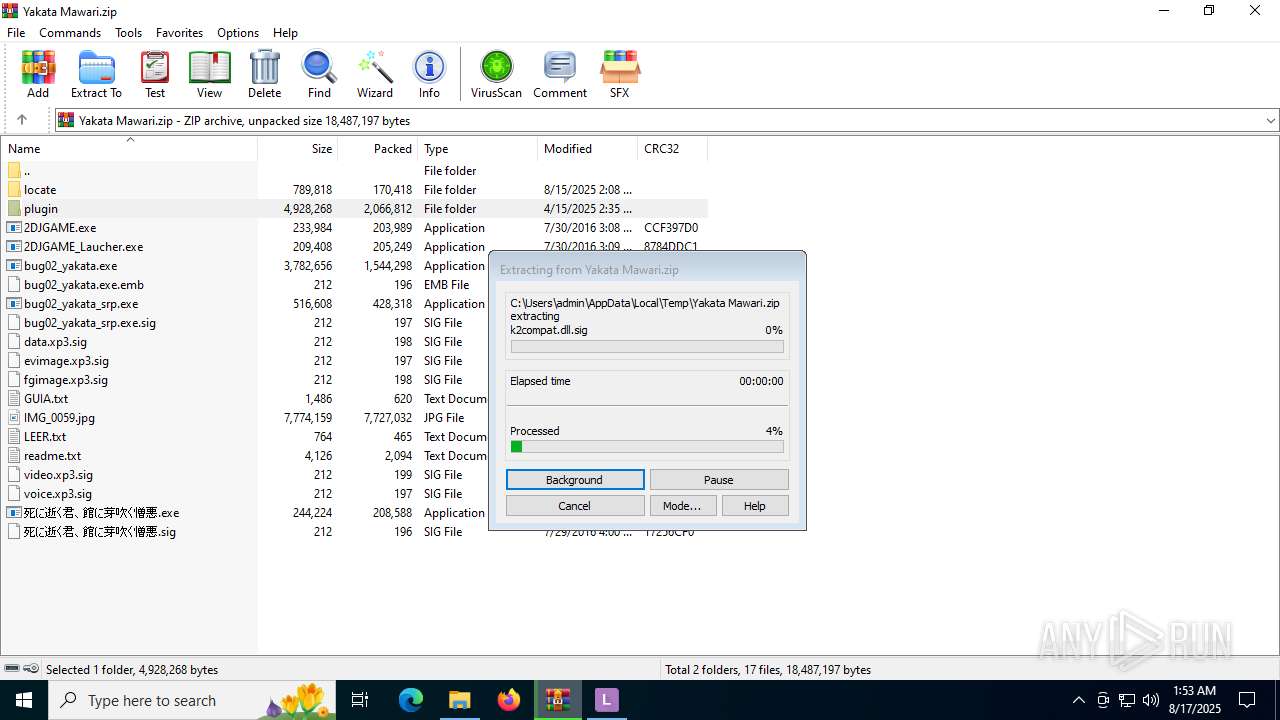1280x720 pixels.
Task: Run the VirusScan icon
Action: pos(497,75)
